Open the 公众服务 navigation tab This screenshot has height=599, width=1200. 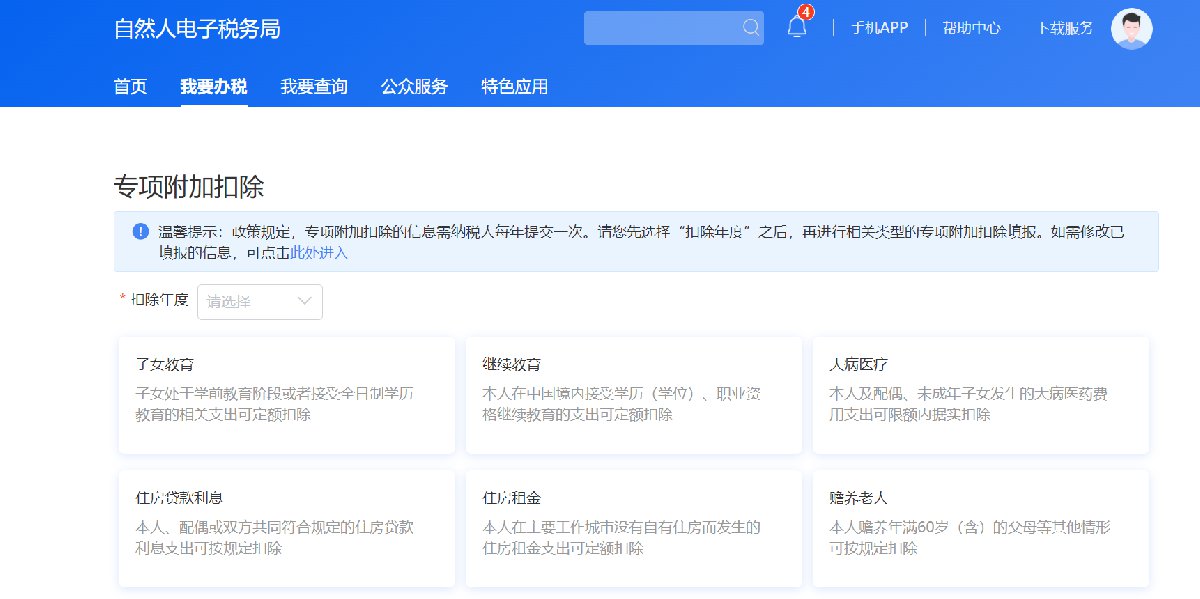(414, 86)
